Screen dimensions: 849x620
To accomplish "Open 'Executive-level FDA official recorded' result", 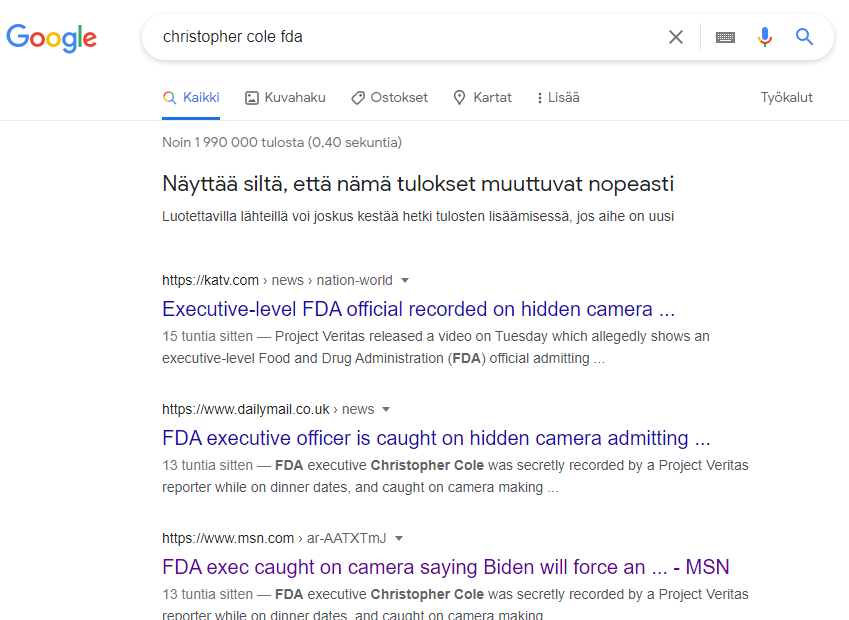I will tap(419, 309).
